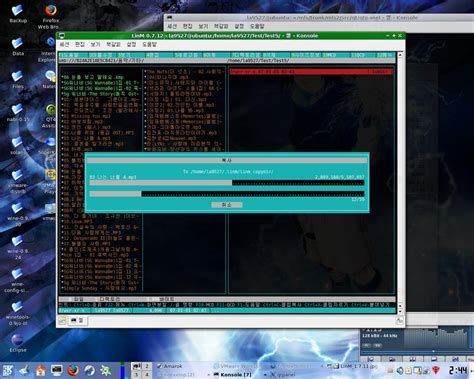Click the show desktop icon in the panel
This screenshot has height=379, width=474.
point(24,370)
